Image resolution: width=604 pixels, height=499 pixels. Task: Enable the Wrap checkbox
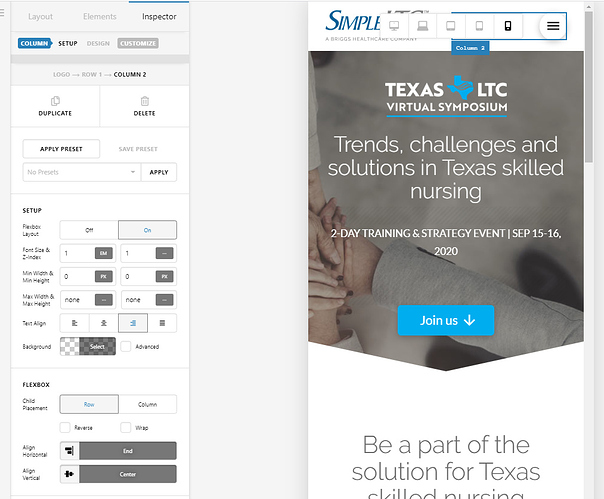click(126, 427)
